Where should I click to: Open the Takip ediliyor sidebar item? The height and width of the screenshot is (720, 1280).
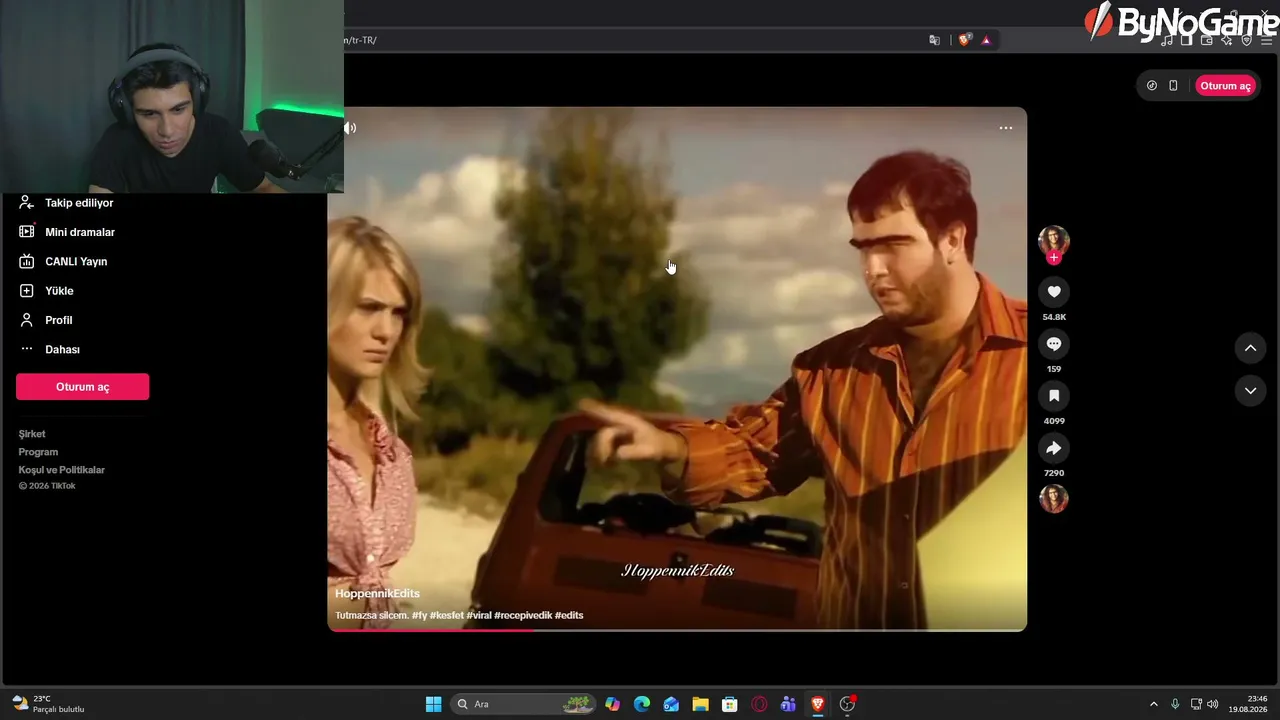point(66,203)
